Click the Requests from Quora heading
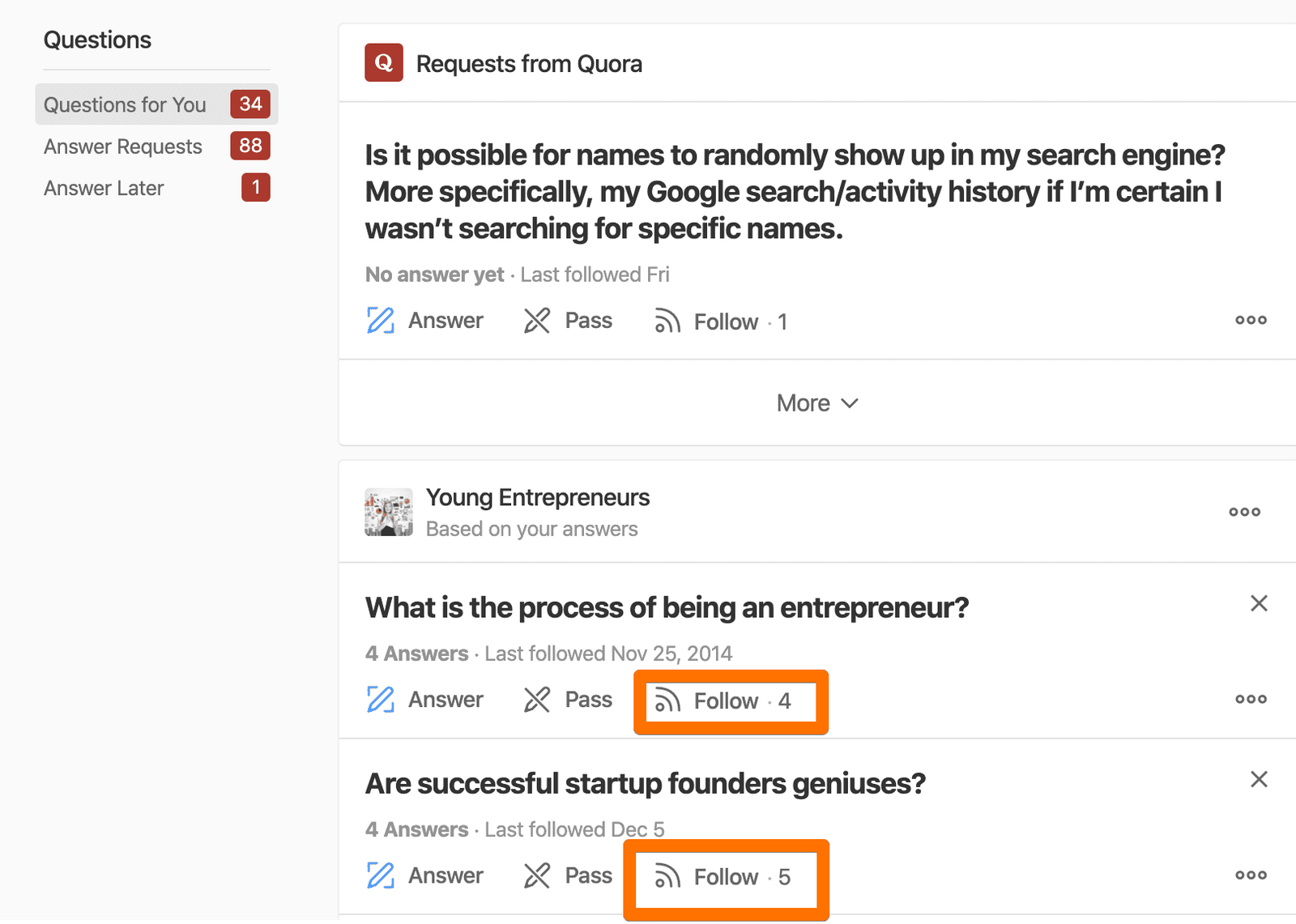Image resolution: width=1296 pixels, height=924 pixels. tap(529, 64)
